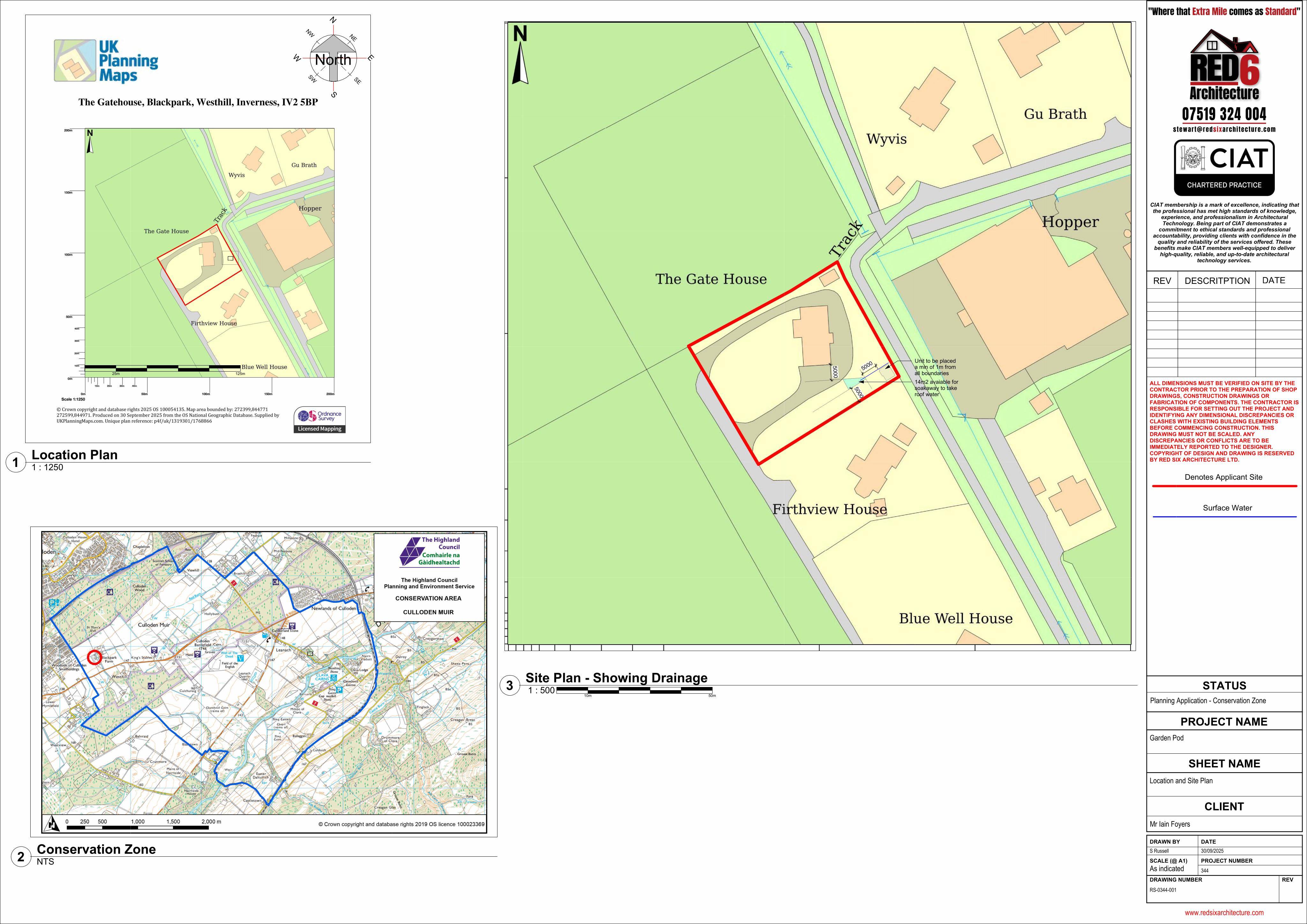Click the 'Culloden Muir' label on Conservation map
This screenshot has width=1307, height=924.
(x=154, y=625)
